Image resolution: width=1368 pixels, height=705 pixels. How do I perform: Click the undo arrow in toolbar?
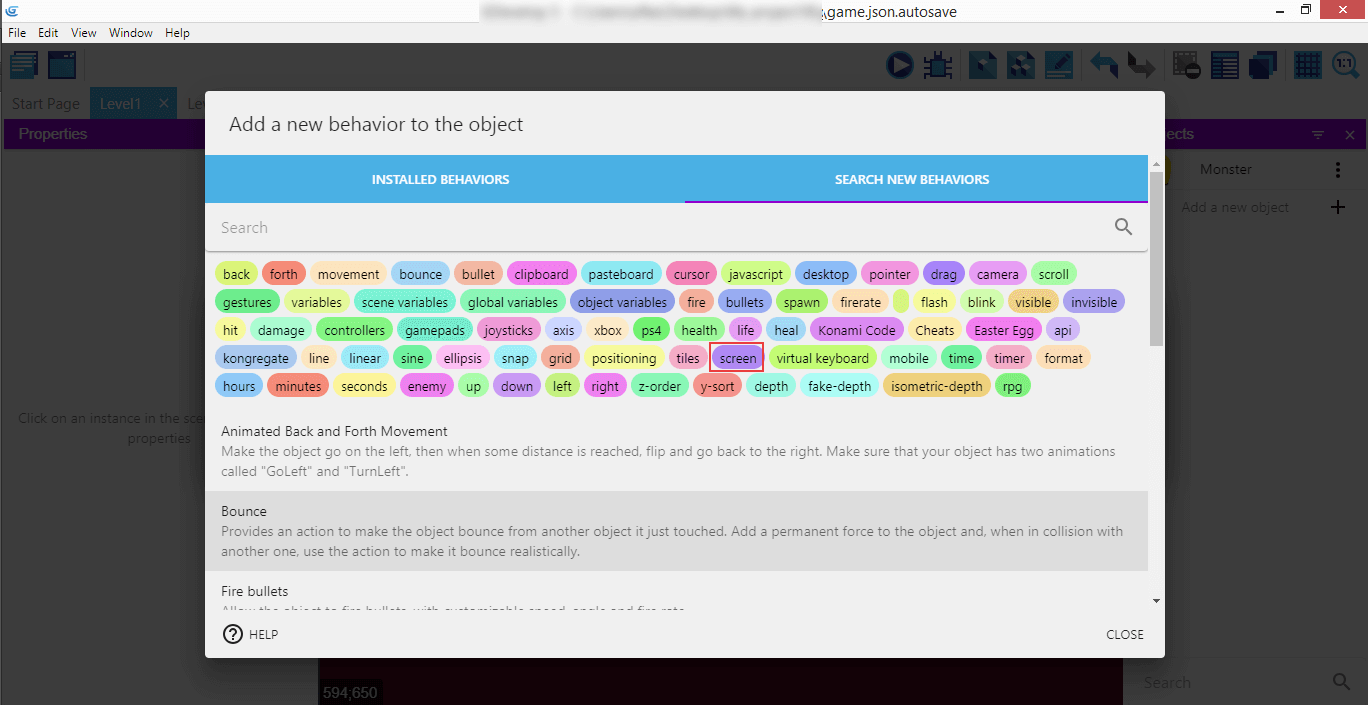[1104, 66]
